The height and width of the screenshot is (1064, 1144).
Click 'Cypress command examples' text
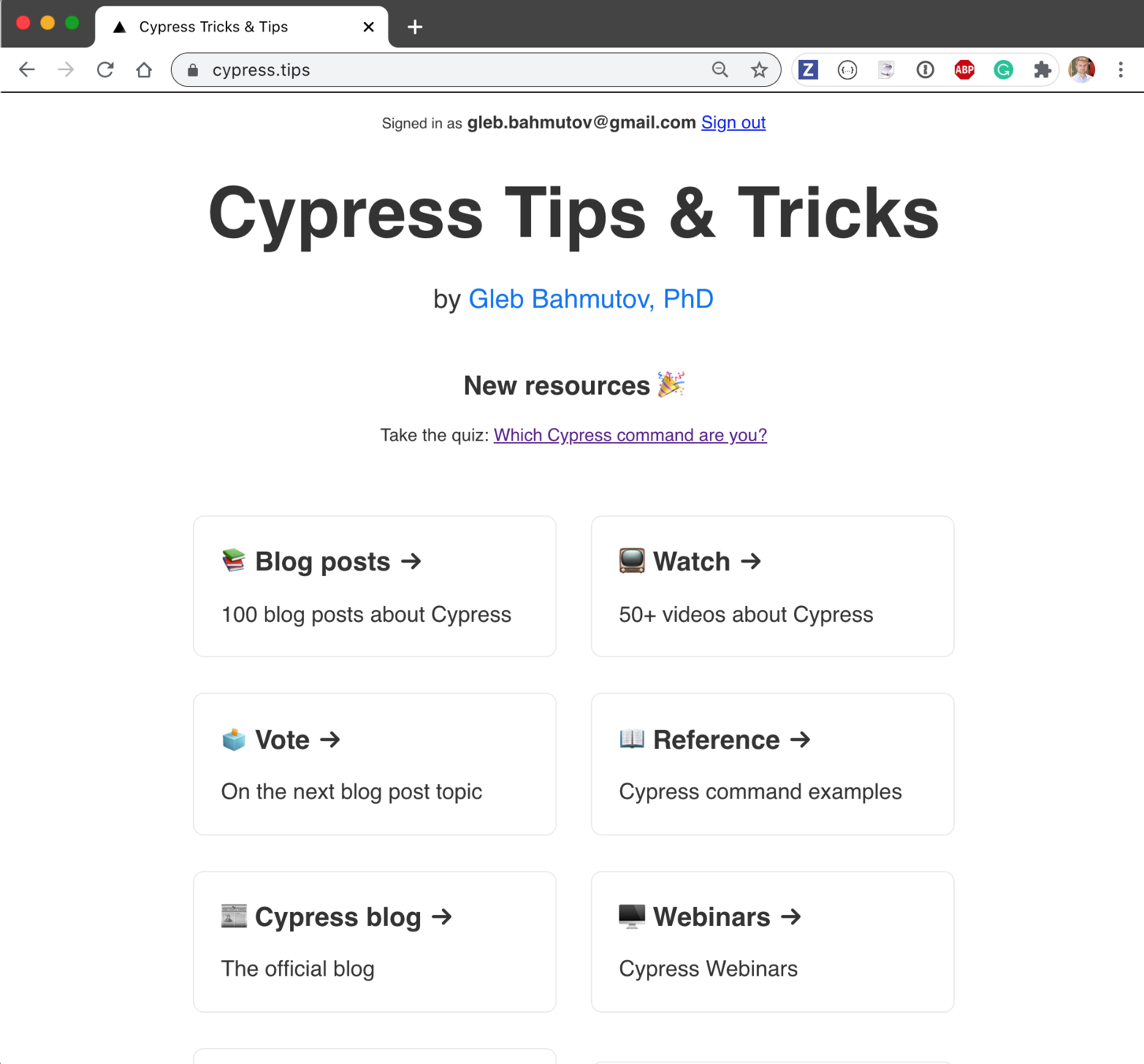coord(760,791)
